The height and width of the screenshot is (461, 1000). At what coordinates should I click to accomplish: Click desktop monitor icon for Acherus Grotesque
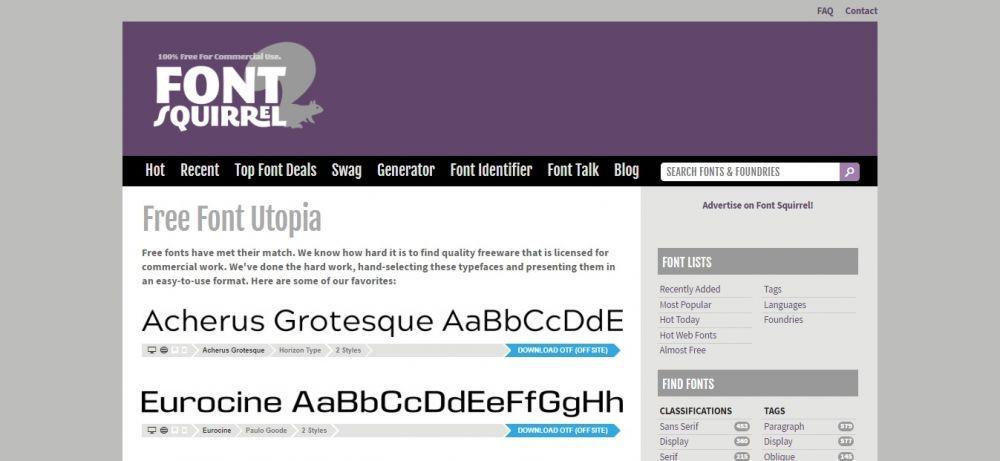[152, 350]
